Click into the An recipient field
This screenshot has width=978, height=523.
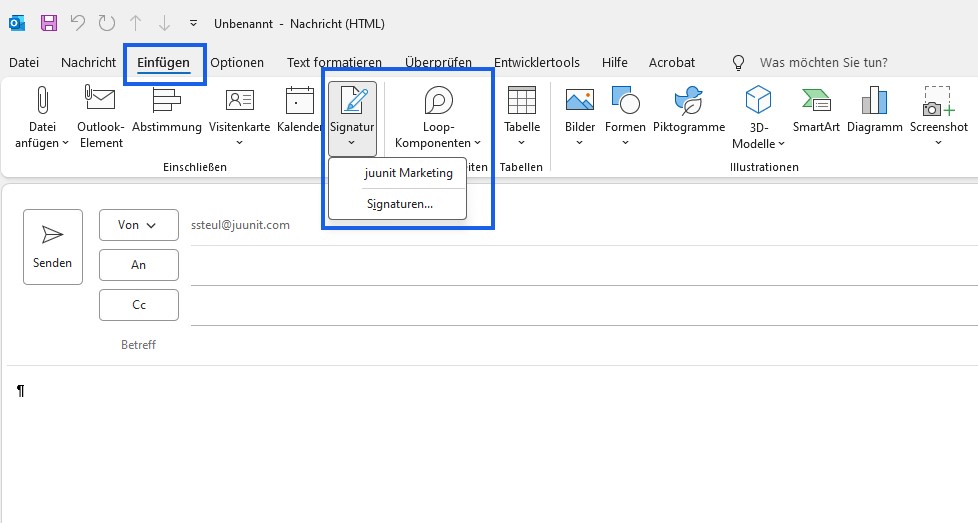click(584, 266)
